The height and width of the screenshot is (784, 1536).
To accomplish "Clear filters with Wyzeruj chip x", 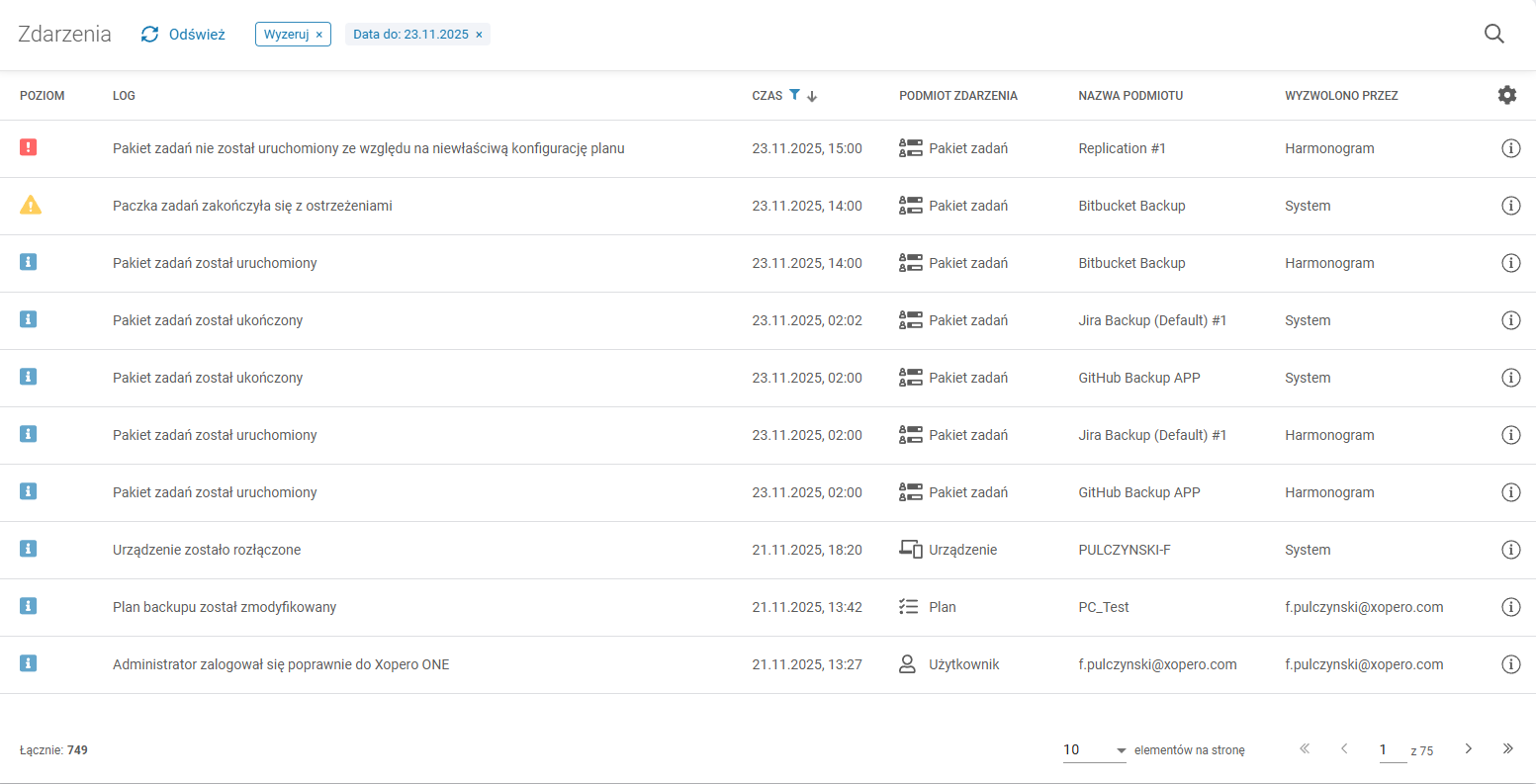I will coord(319,35).
